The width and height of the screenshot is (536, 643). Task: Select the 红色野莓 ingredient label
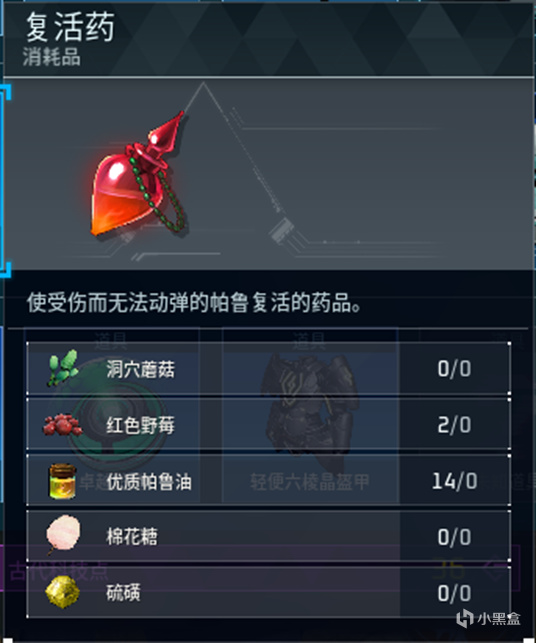[x=140, y=425]
